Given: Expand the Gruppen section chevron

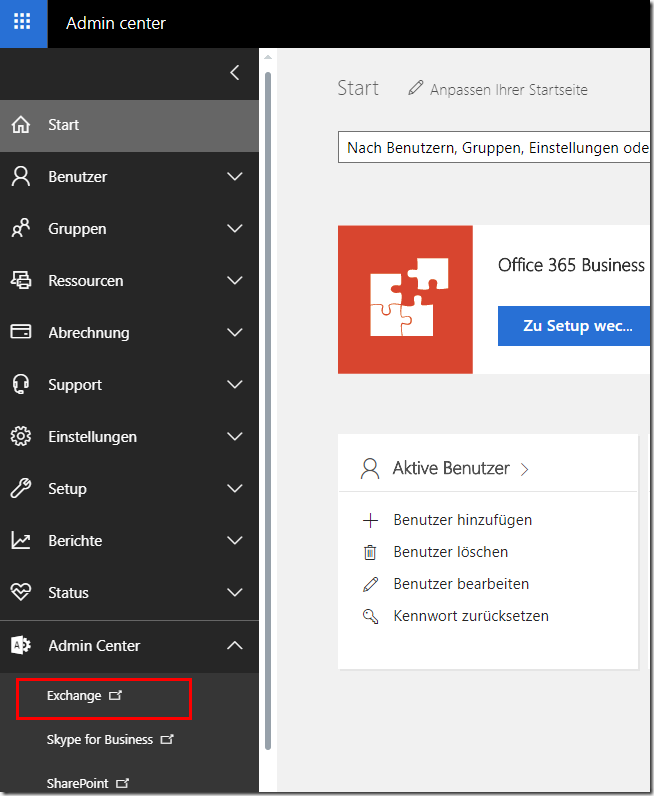Looking at the screenshot, I should pos(235,229).
